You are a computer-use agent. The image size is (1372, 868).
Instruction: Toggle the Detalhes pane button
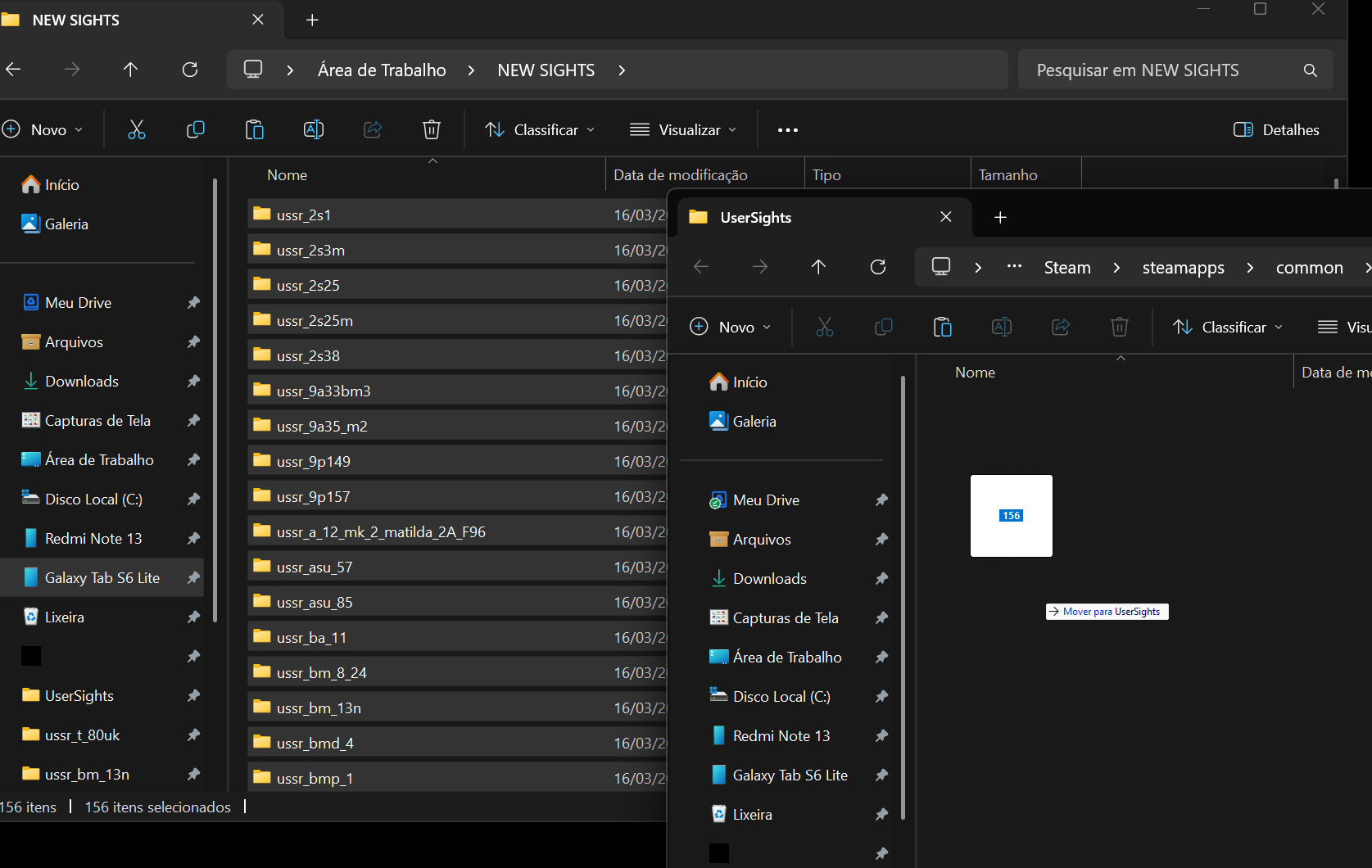click(1276, 129)
